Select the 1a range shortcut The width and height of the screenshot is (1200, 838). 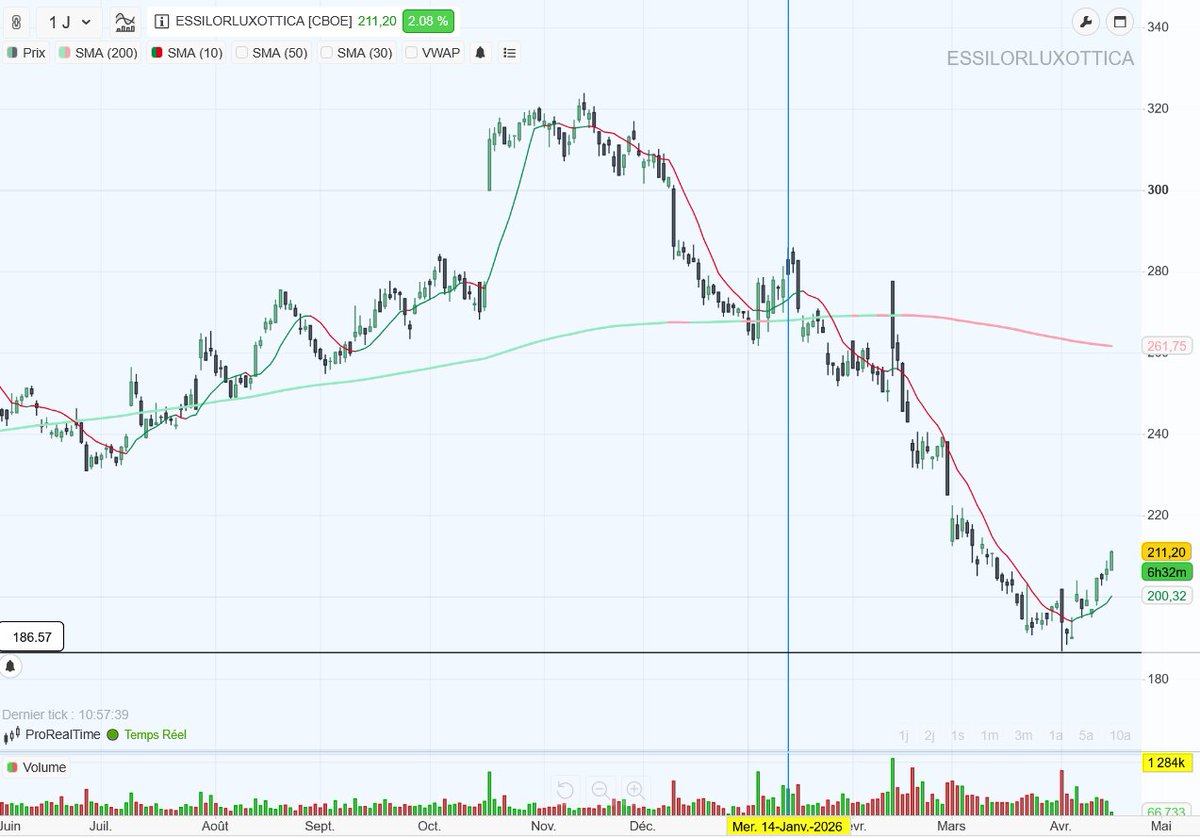(1055, 736)
